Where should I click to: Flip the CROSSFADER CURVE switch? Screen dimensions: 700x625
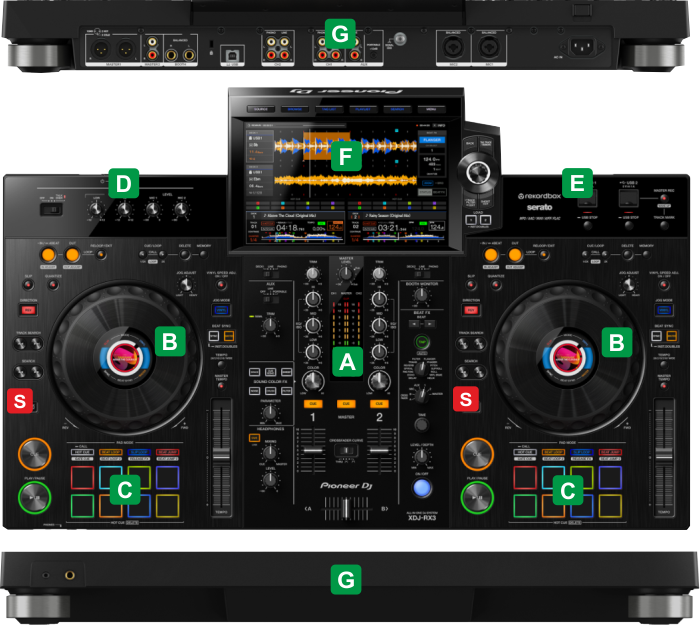pos(346,450)
